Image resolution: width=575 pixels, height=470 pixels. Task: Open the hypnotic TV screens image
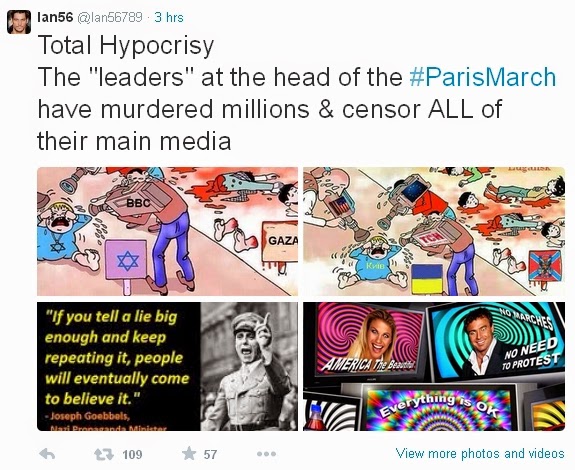coord(434,366)
